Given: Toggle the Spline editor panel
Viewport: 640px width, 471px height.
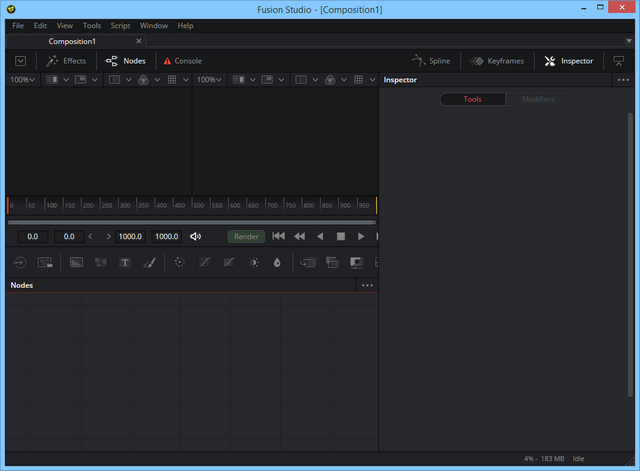Looking at the screenshot, I should point(432,61).
